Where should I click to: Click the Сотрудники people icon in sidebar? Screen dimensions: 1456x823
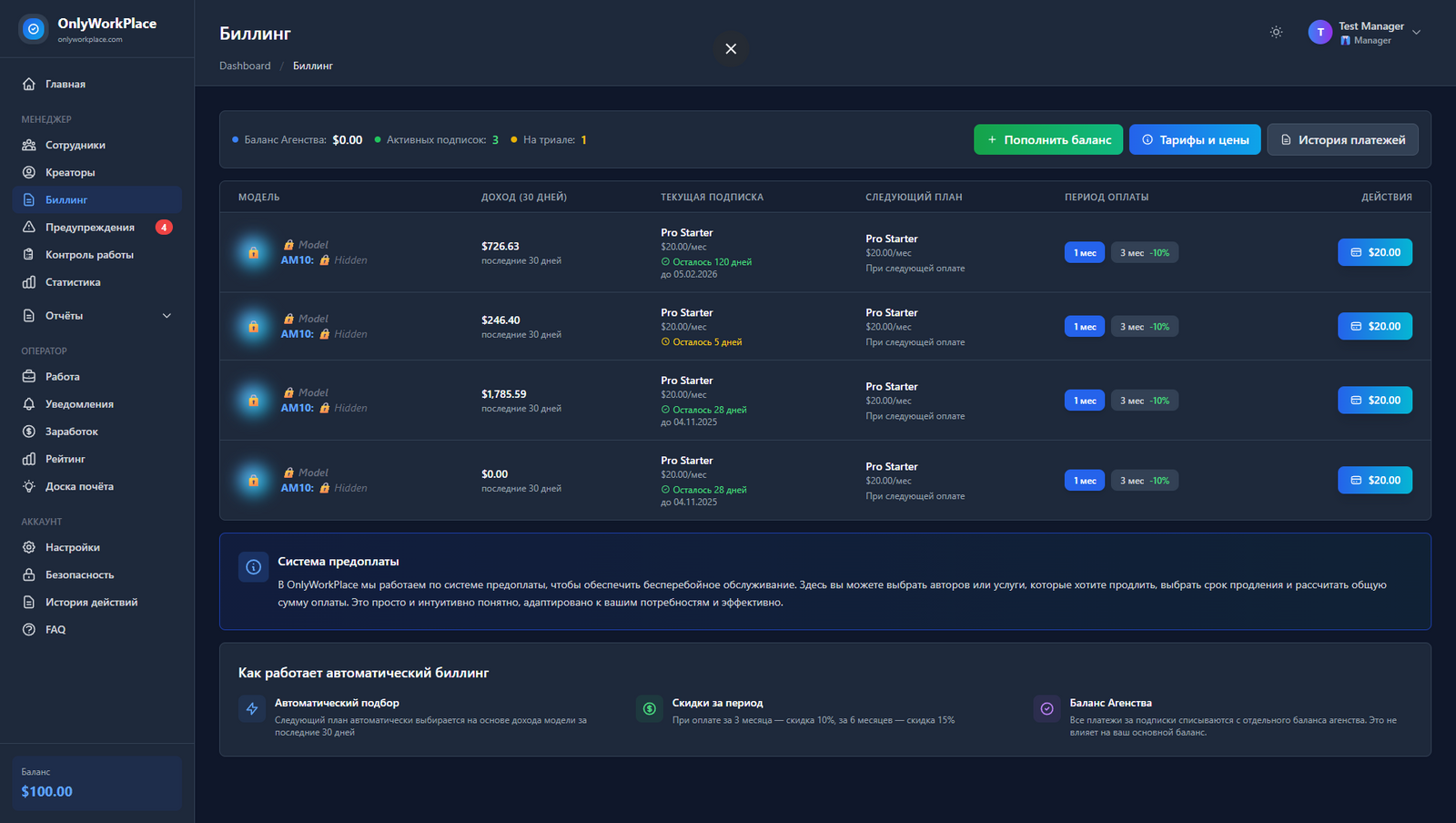coord(29,145)
